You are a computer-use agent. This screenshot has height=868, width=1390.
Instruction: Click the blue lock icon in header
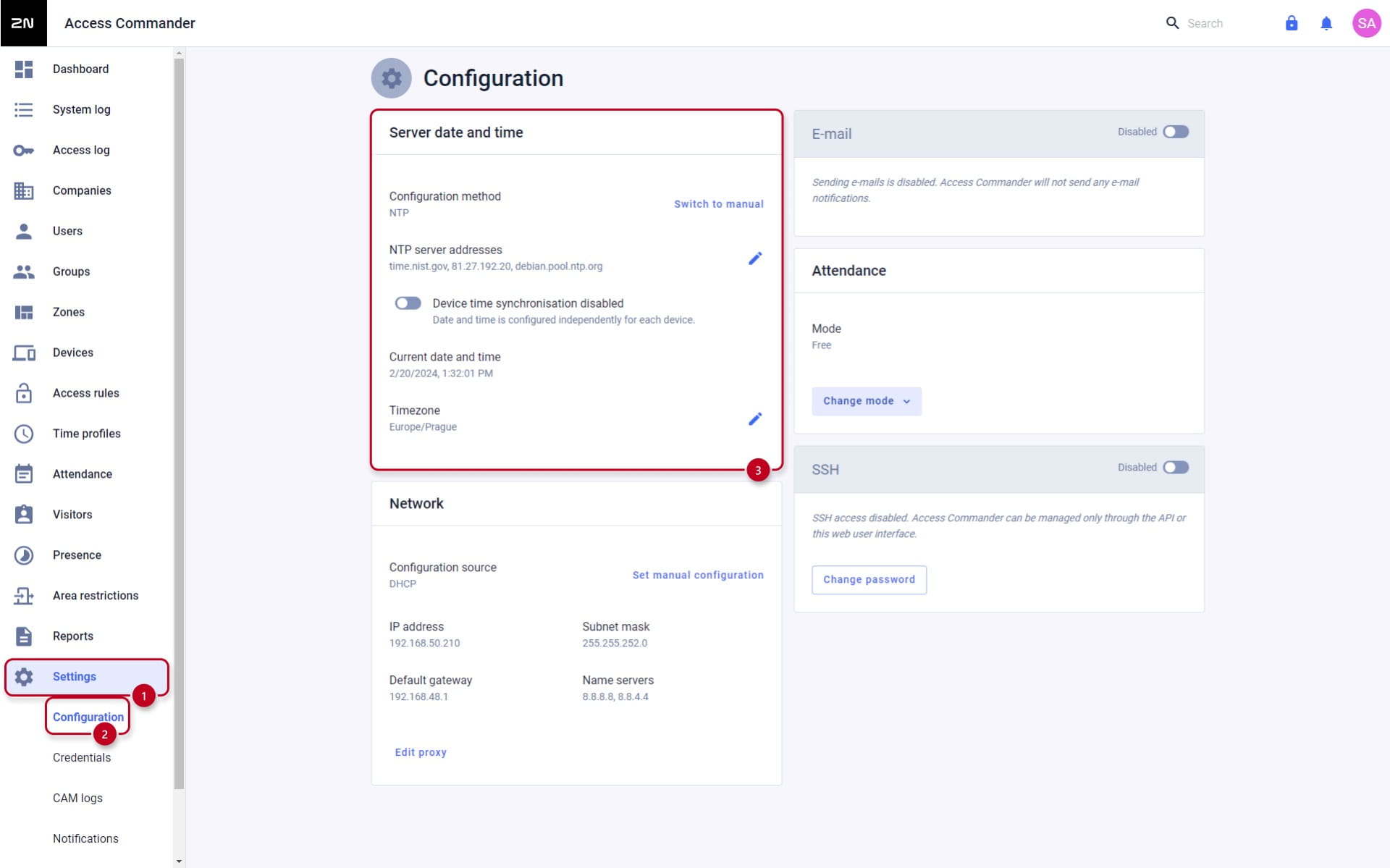1292,23
